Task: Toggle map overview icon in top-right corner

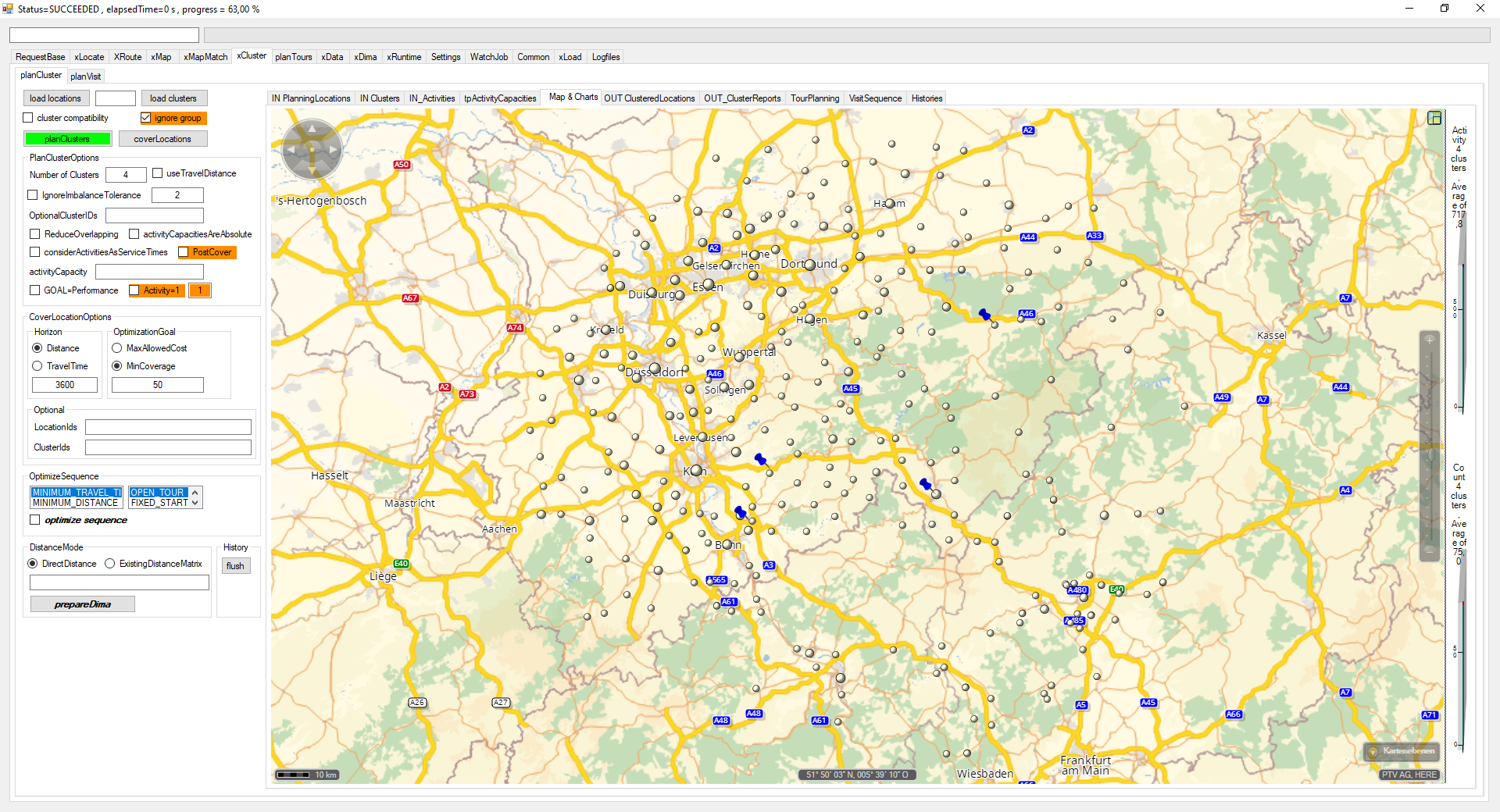Action: coord(1434,118)
